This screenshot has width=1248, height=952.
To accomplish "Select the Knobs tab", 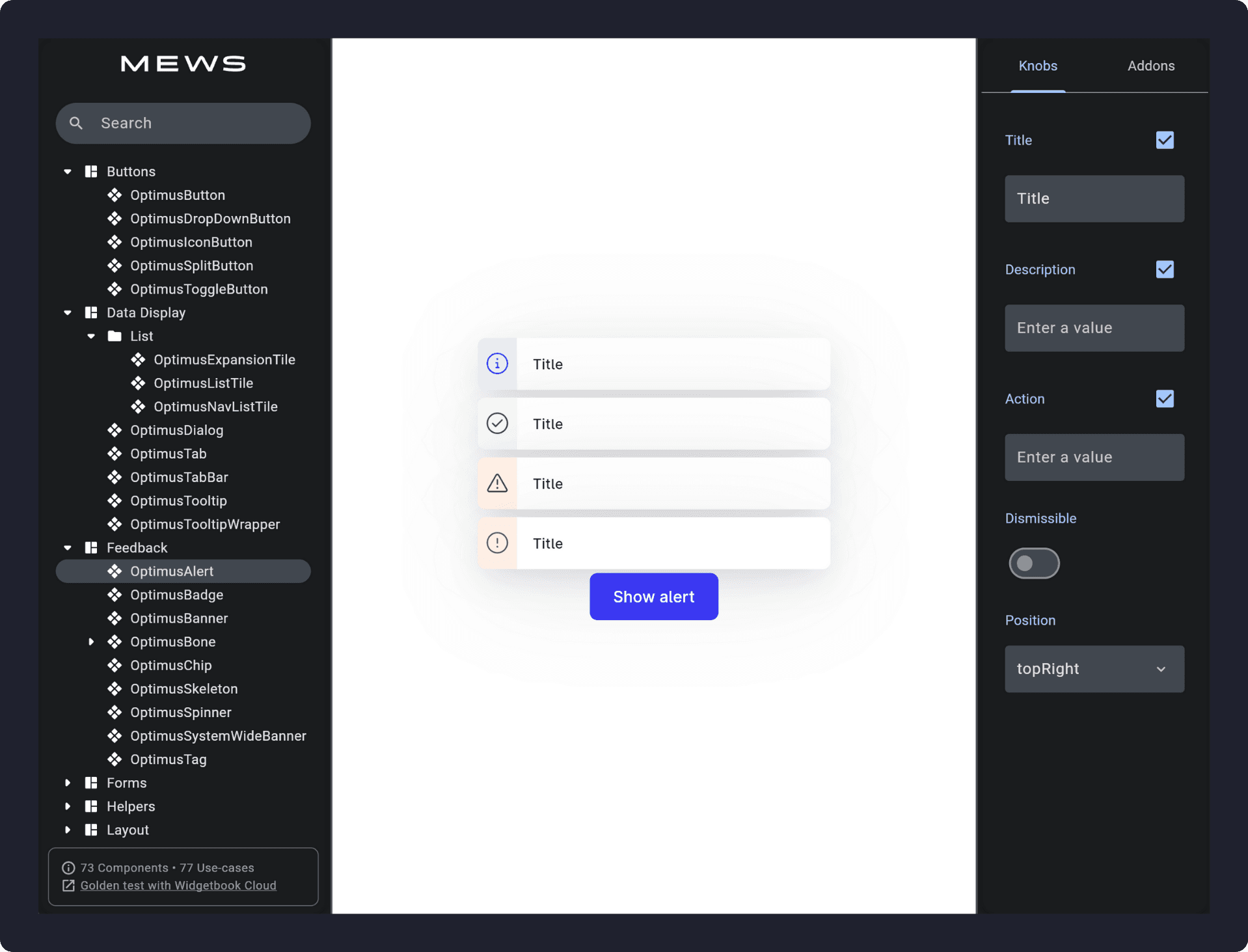I will (1037, 66).
